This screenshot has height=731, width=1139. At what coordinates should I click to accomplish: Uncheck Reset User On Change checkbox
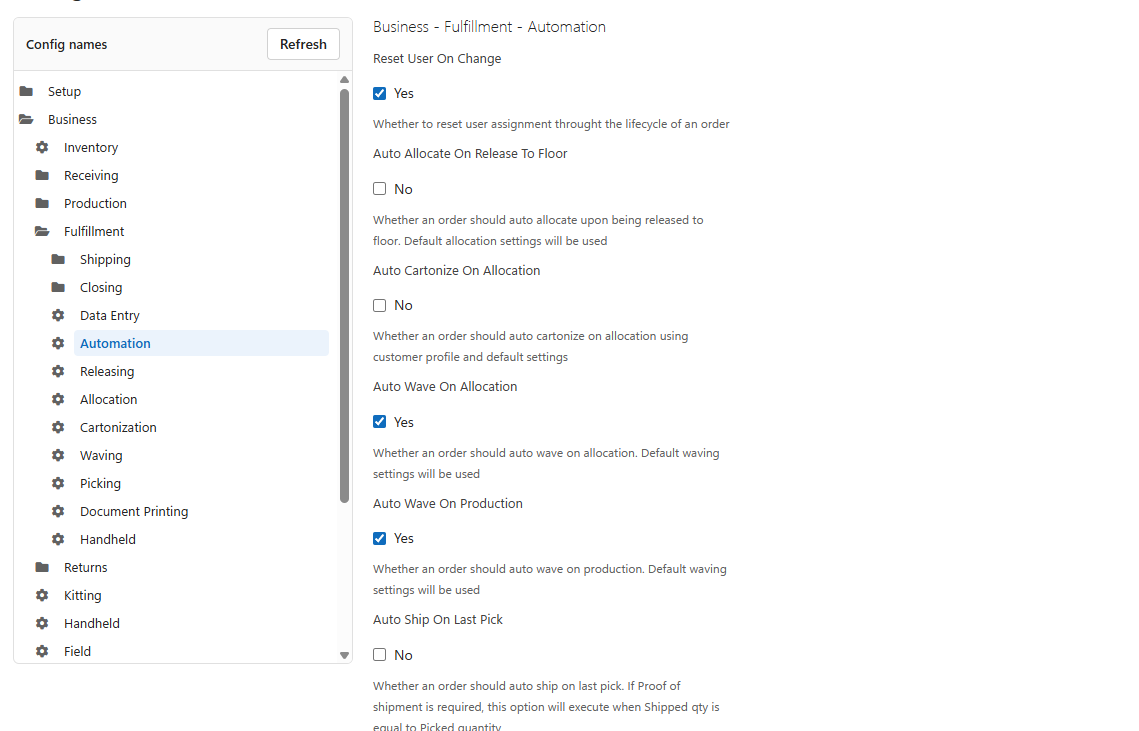[379, 94]
